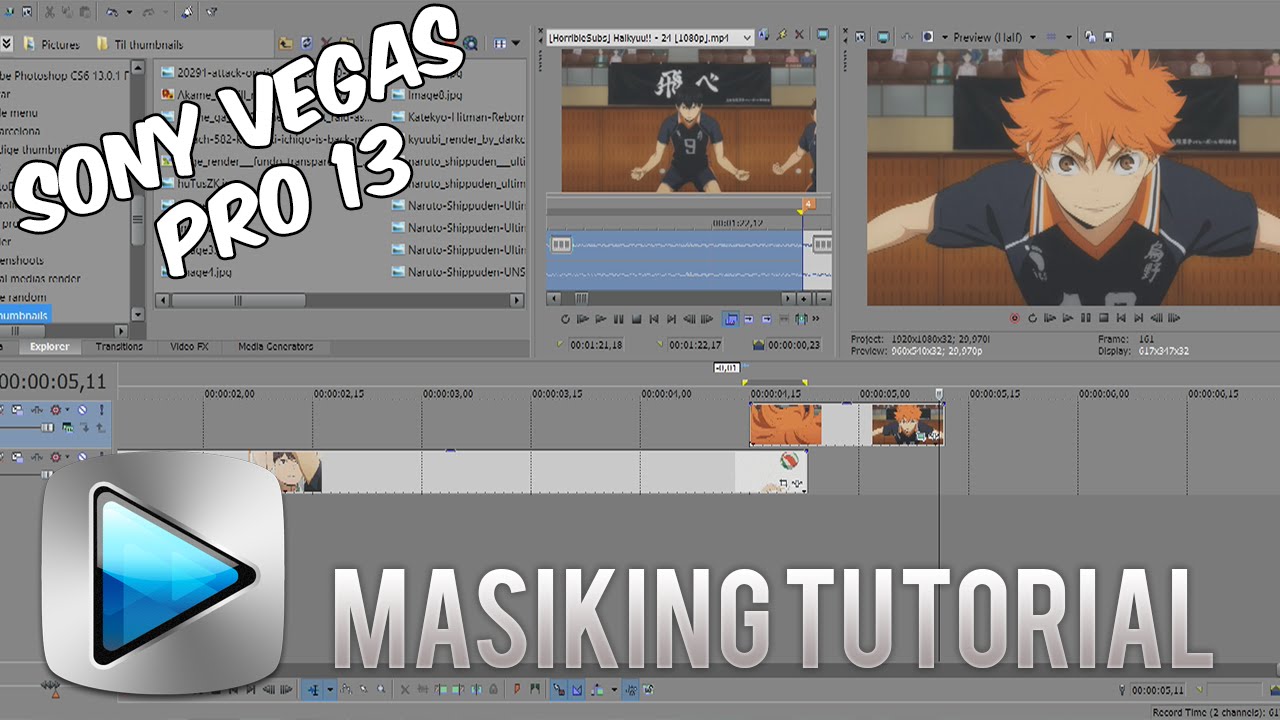This screenshot has width=1280, height=720.
Task: Click the Insert Marker icon in bottom toolbar
Action: [x=516, y=690]
